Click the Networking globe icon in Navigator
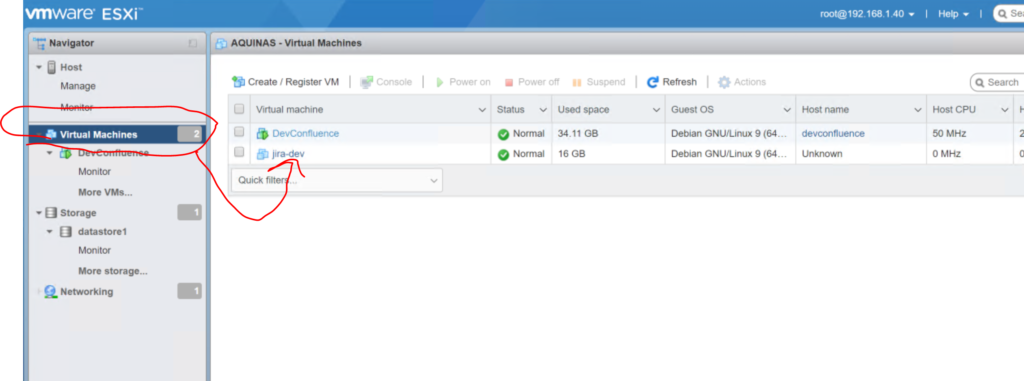1024x381 pixels. point(51,291)
